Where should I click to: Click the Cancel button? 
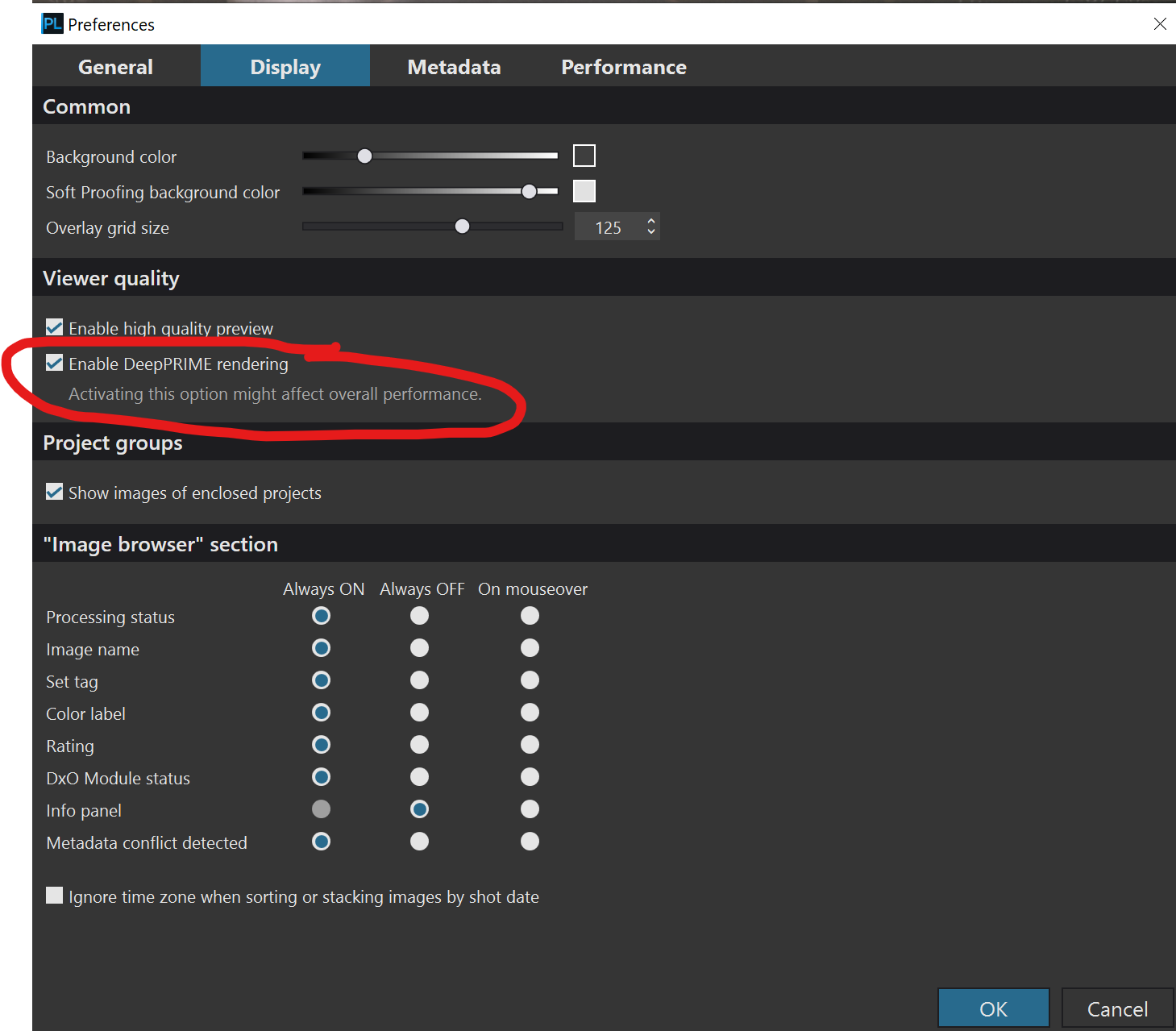(1116, 1008)
